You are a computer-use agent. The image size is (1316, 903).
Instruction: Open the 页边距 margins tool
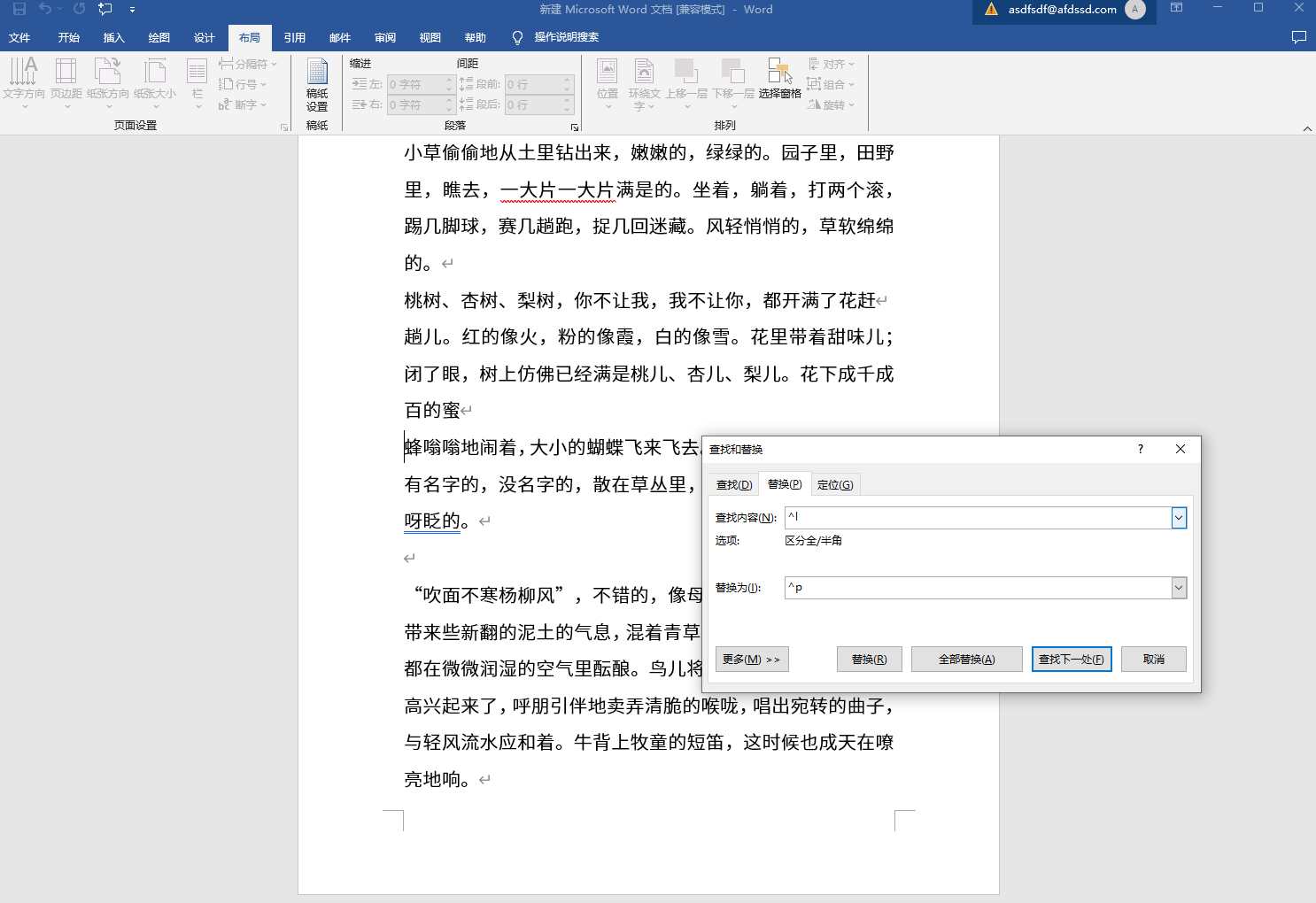pos(66,82)
